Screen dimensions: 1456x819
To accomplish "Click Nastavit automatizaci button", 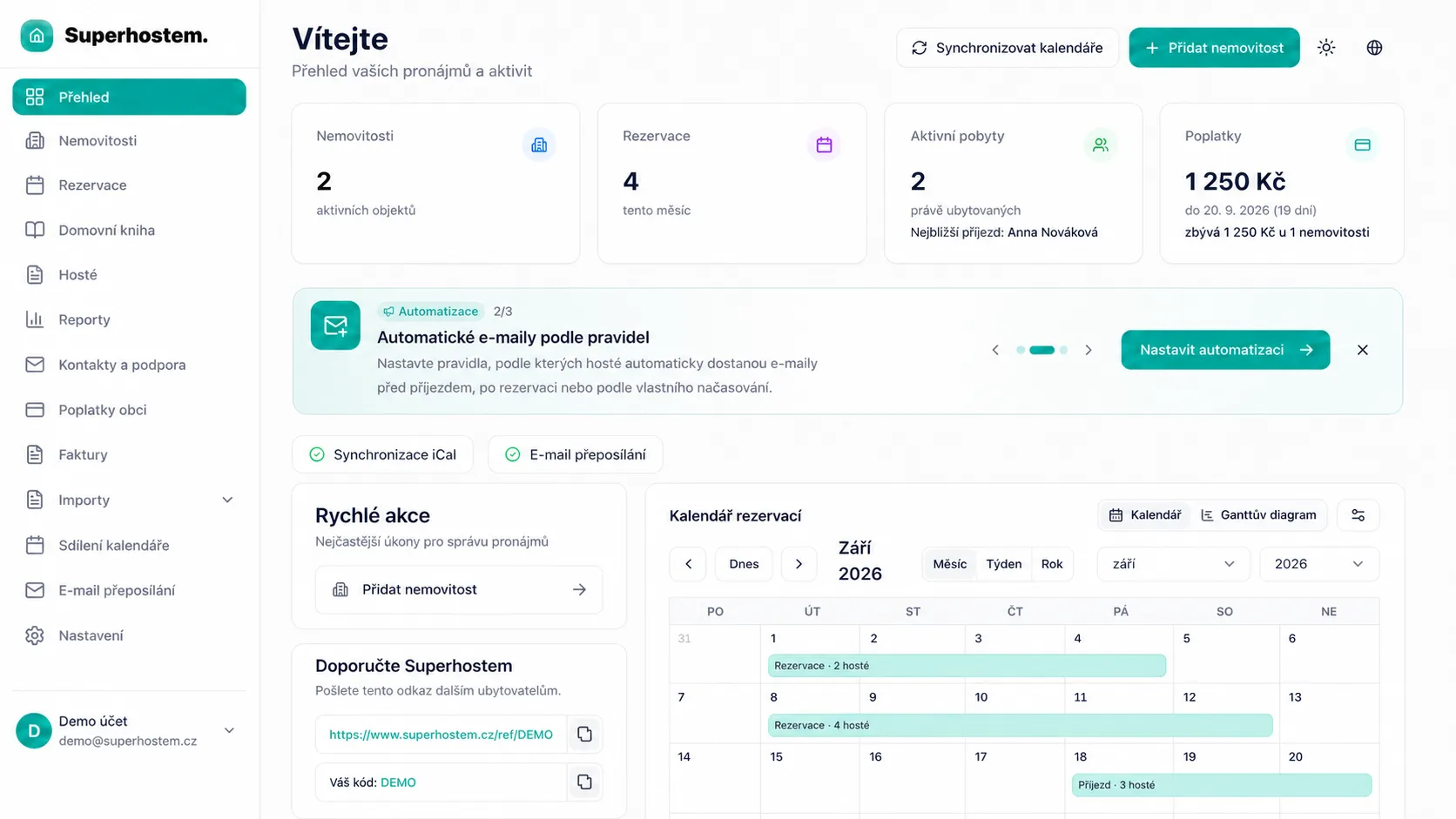I will click(x=1225, y=350).
